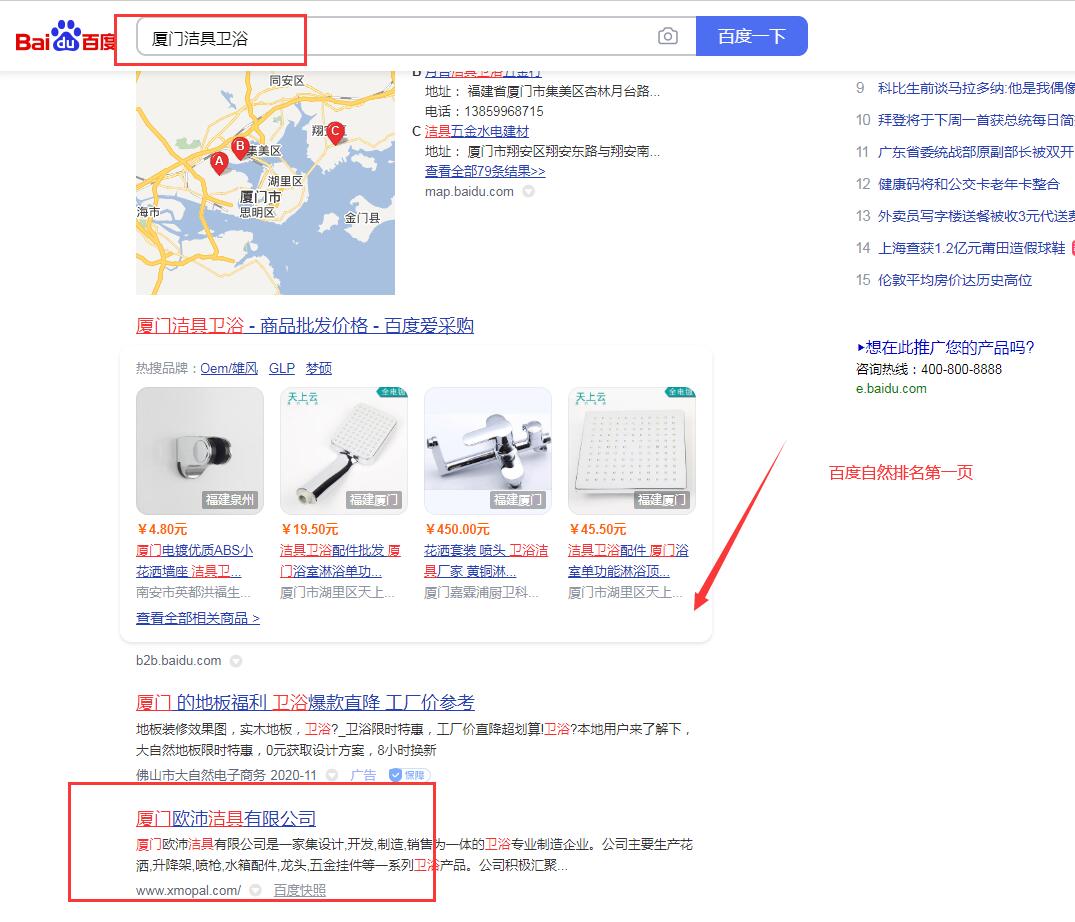Click 查看全部相关商品 link
This screenshot has width=1075, height=922.
click(198, 618)
